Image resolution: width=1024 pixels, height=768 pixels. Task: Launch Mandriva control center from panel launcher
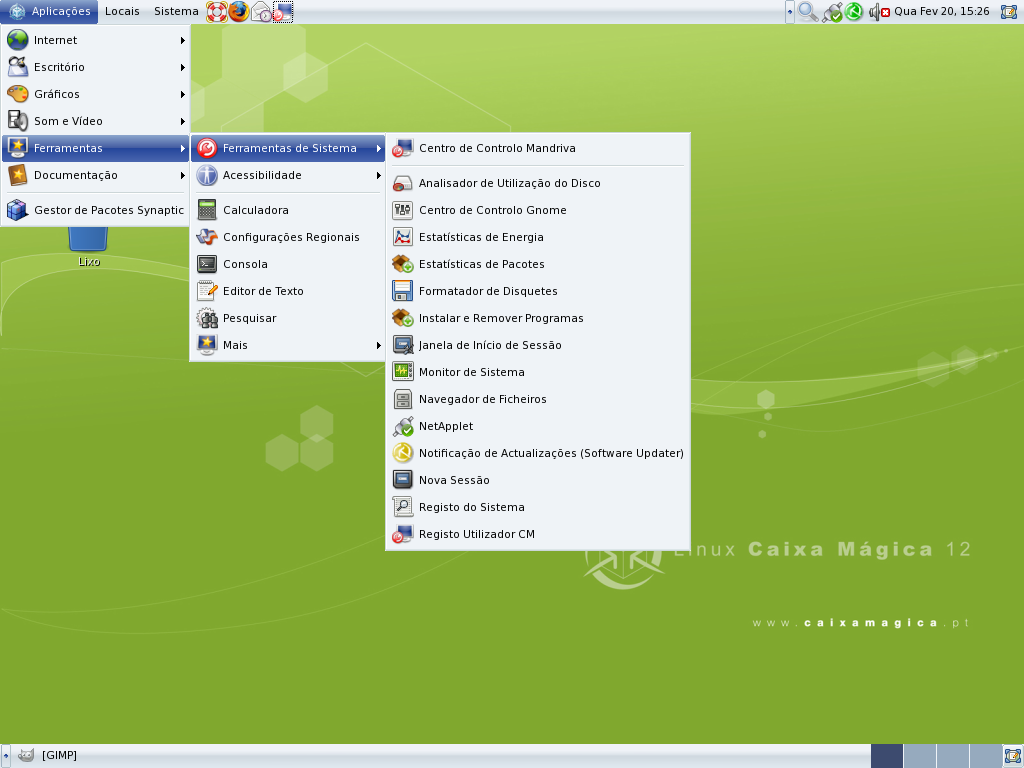pos(283,12)
